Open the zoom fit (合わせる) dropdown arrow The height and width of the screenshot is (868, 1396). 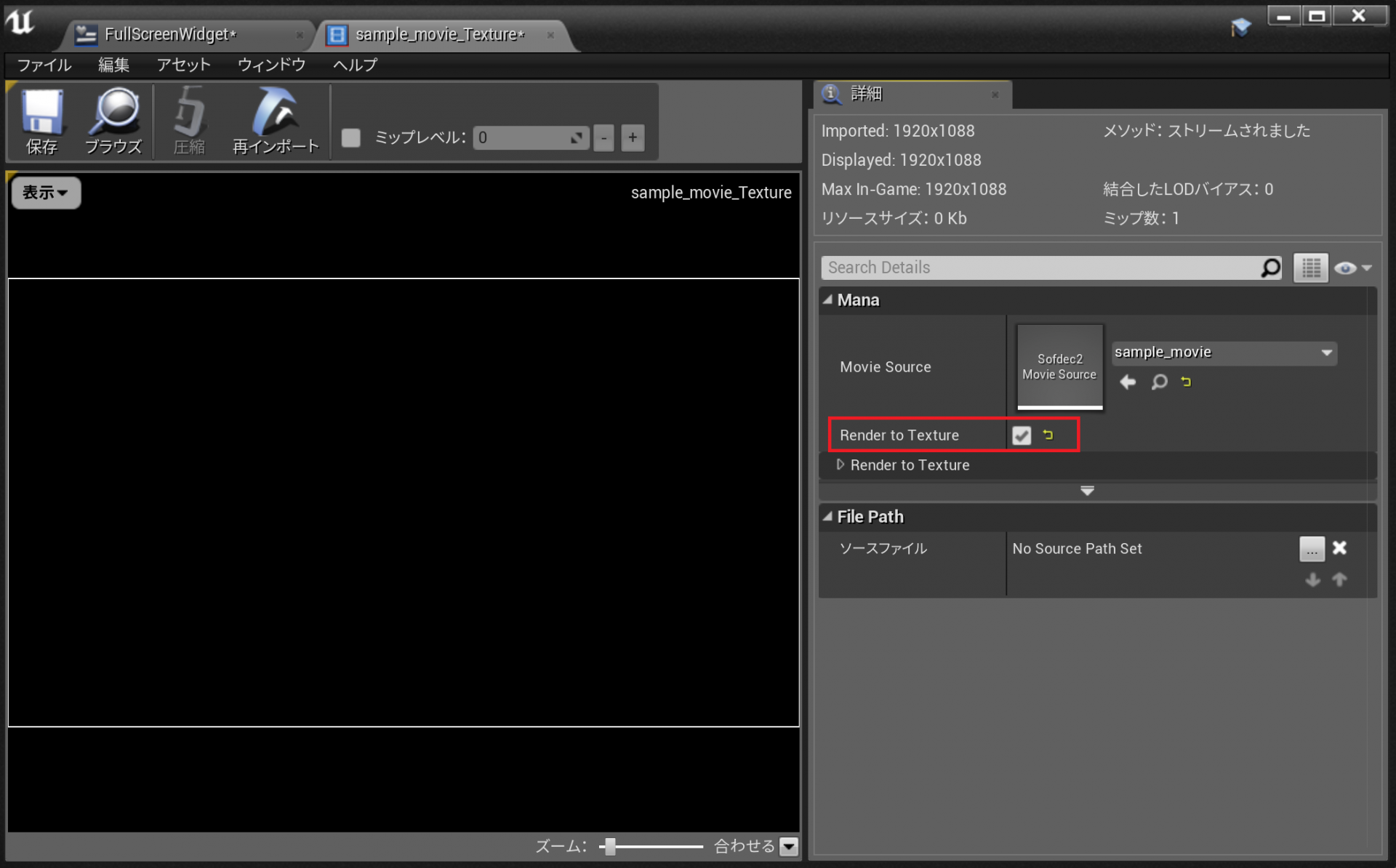(789, 846)
